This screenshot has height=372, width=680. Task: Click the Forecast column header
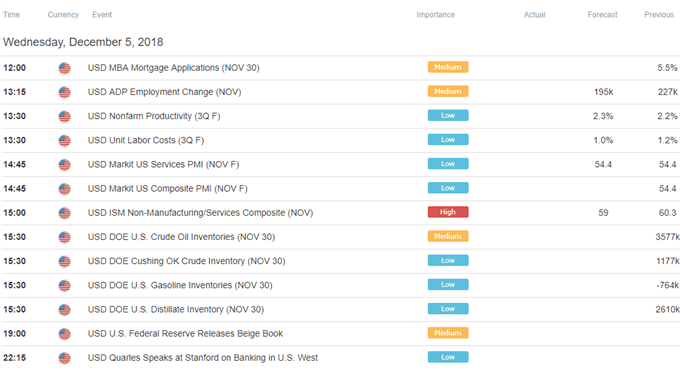[x=602, y=15]
